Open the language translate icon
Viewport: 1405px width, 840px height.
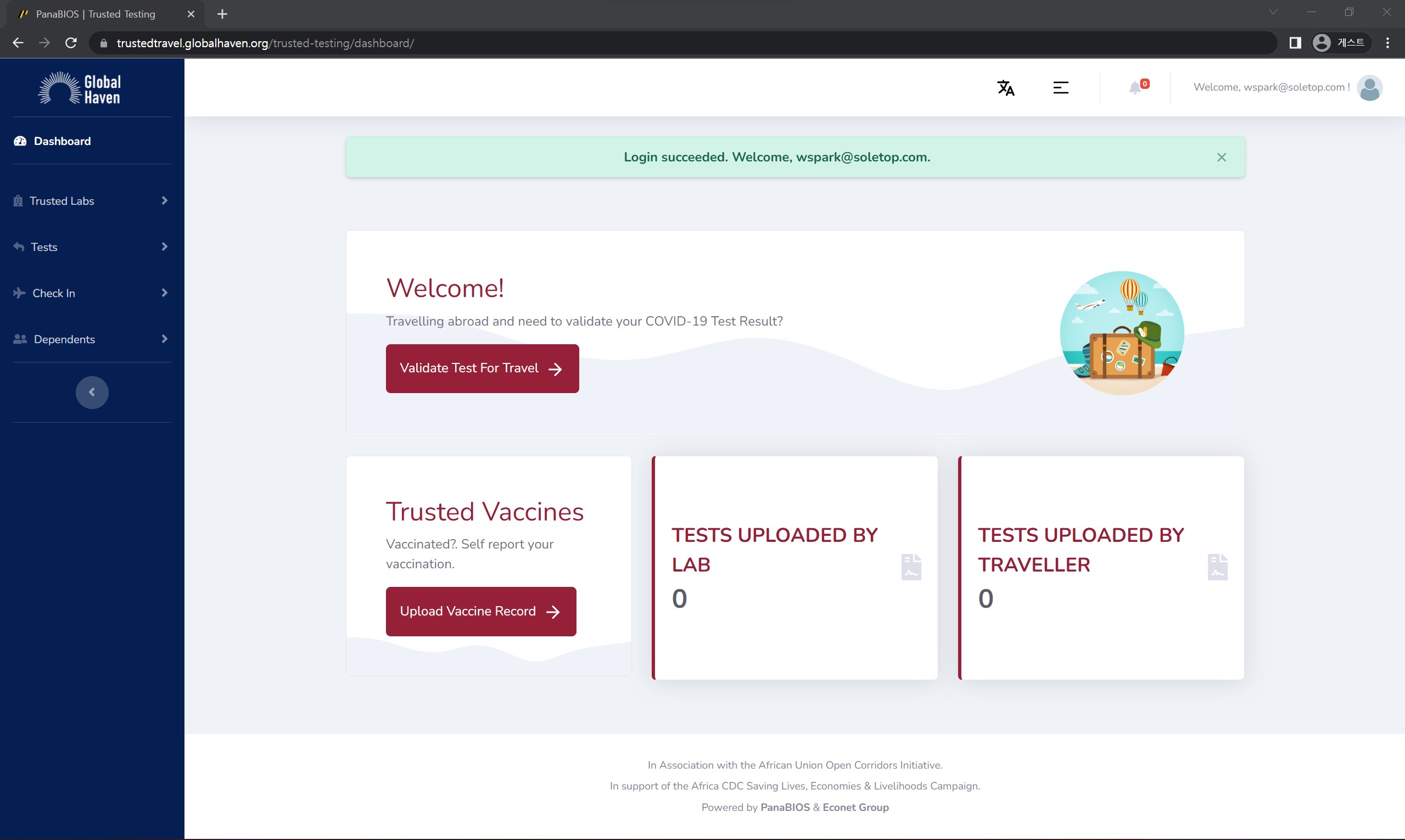coord(1005,88)
